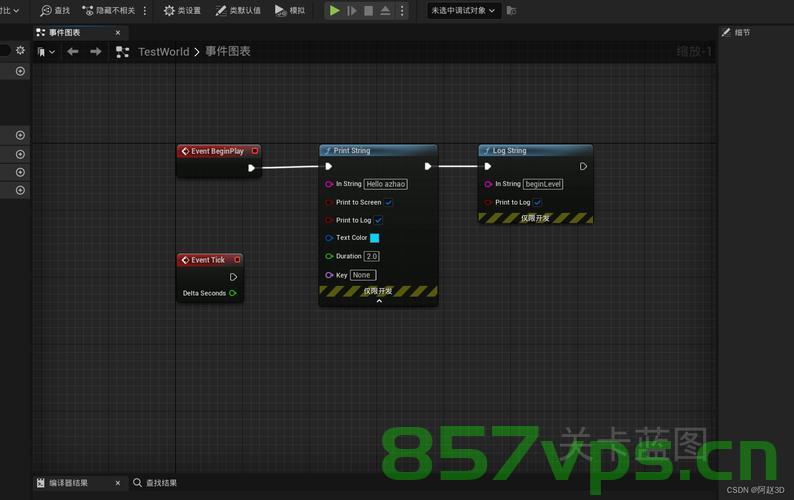Image resolution: width=794 pixels, height=500 pixels.
Task: Click Log String exec input pin
Action: [x=487, y=166]
